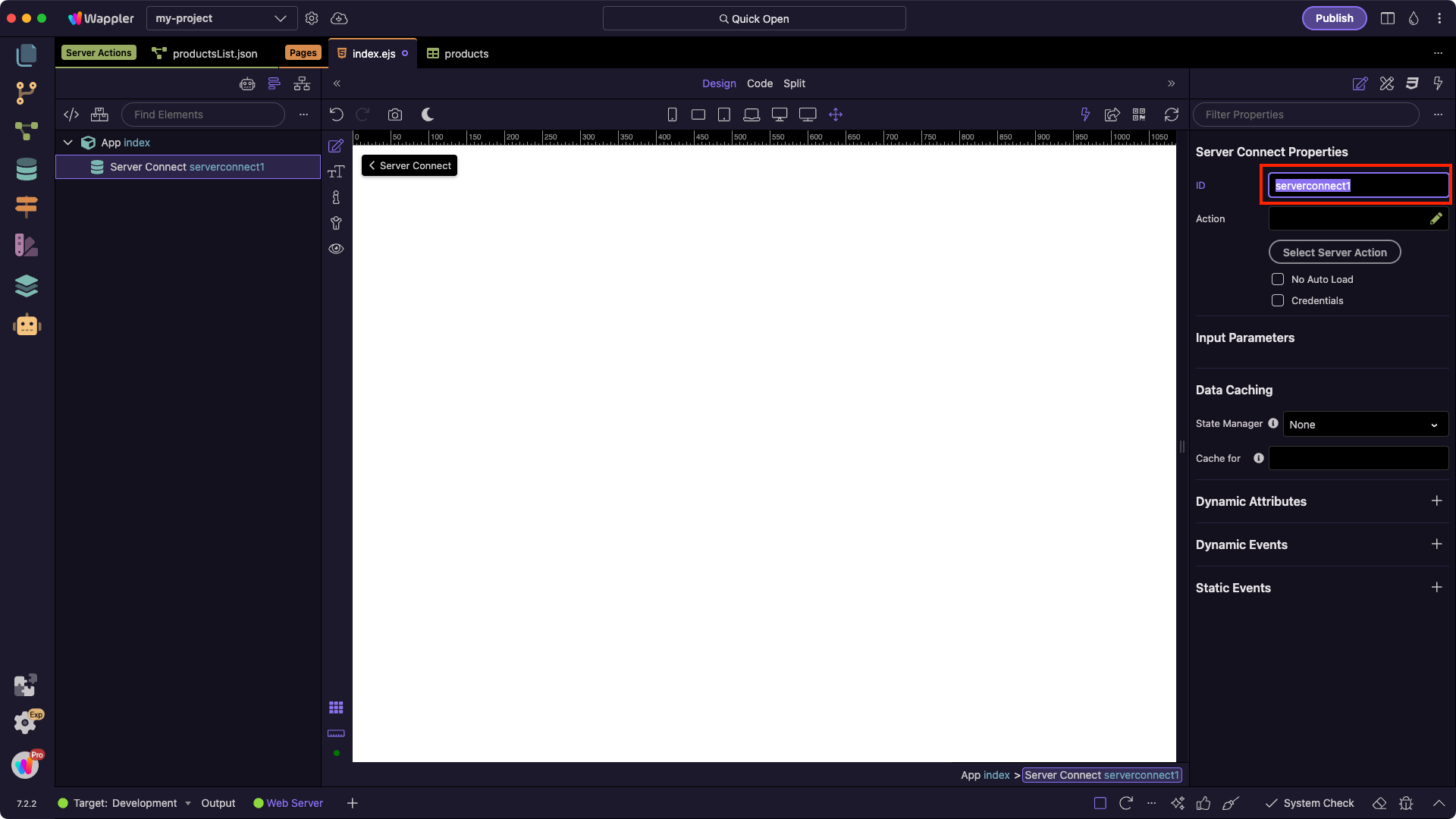
Task: Open the products tab
Action: tap(458, 54)
